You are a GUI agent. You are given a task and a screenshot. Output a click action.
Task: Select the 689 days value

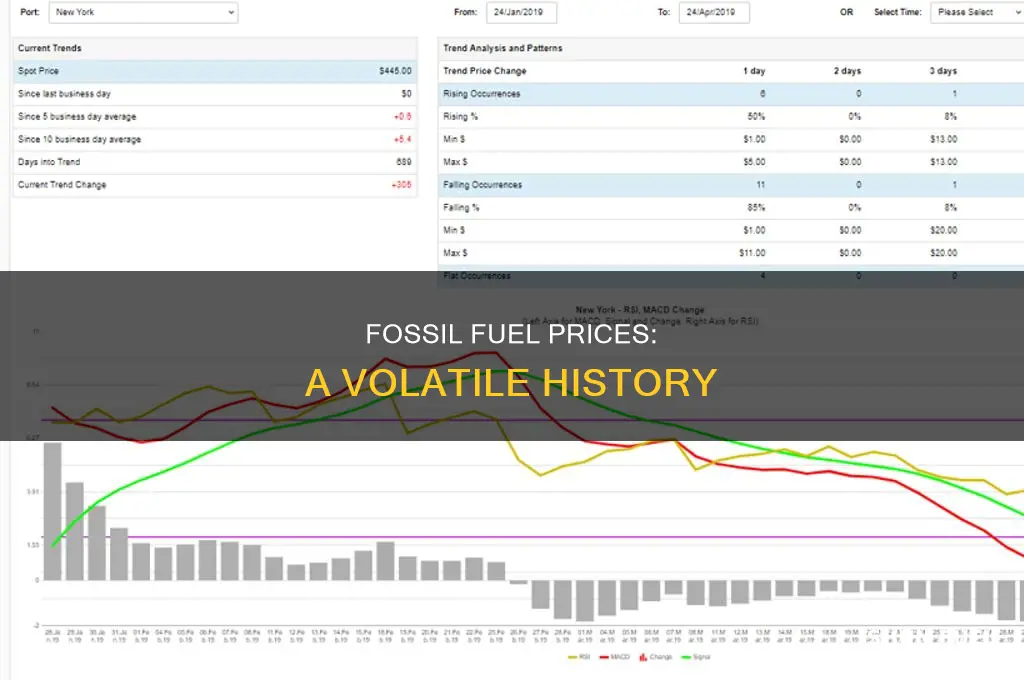point(404,162)
